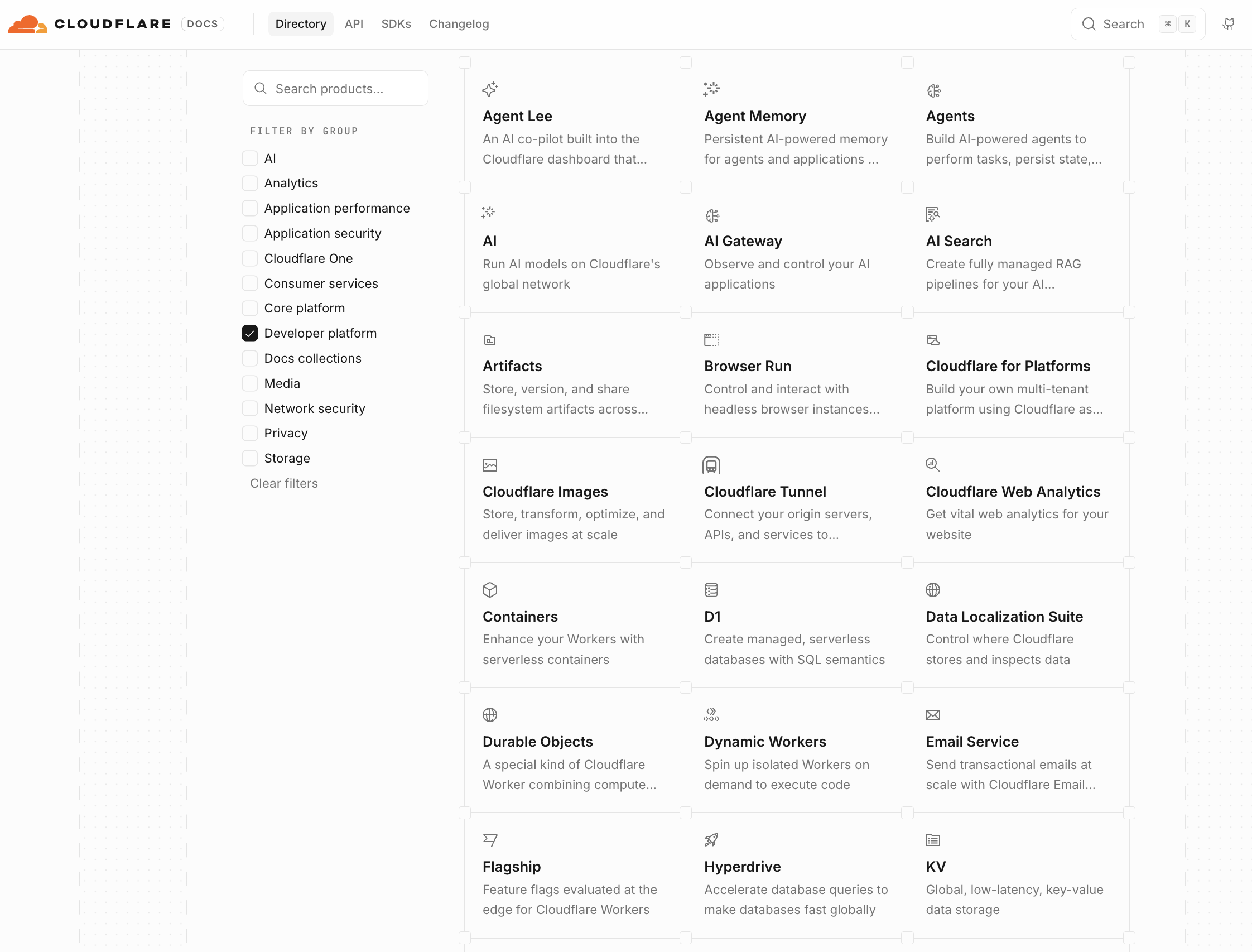Click 'Get vital web analytics' description
Screen dimensions: 1252x952
(1017, 524)
